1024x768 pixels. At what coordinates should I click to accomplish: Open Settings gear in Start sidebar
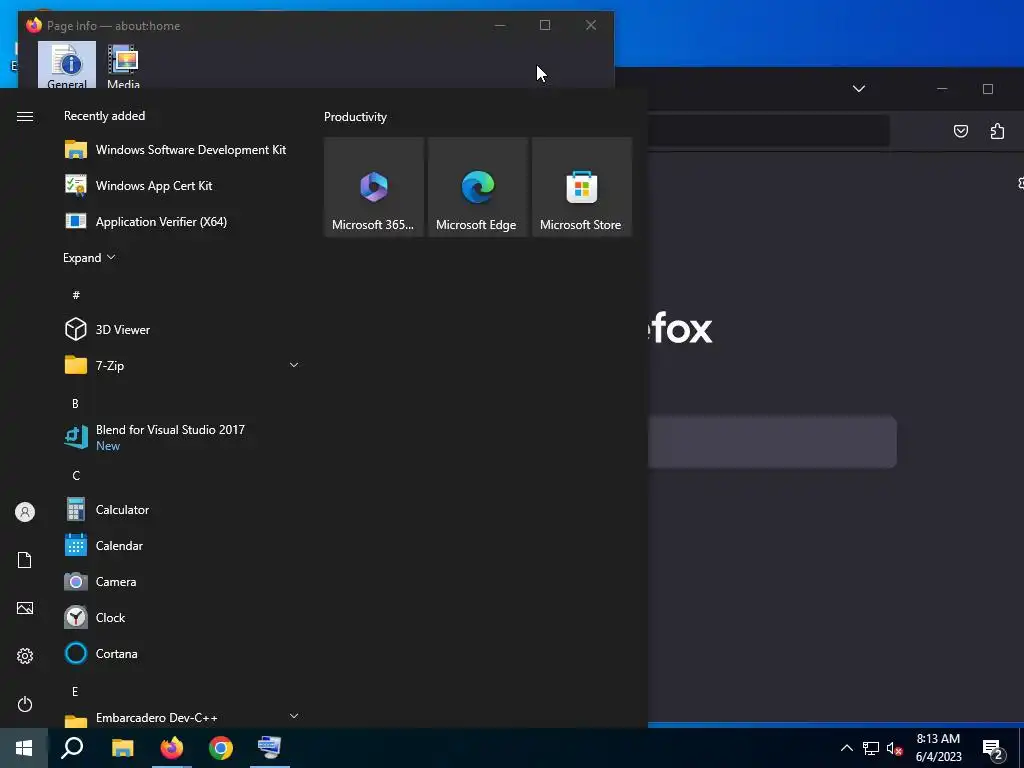[25, 656]
